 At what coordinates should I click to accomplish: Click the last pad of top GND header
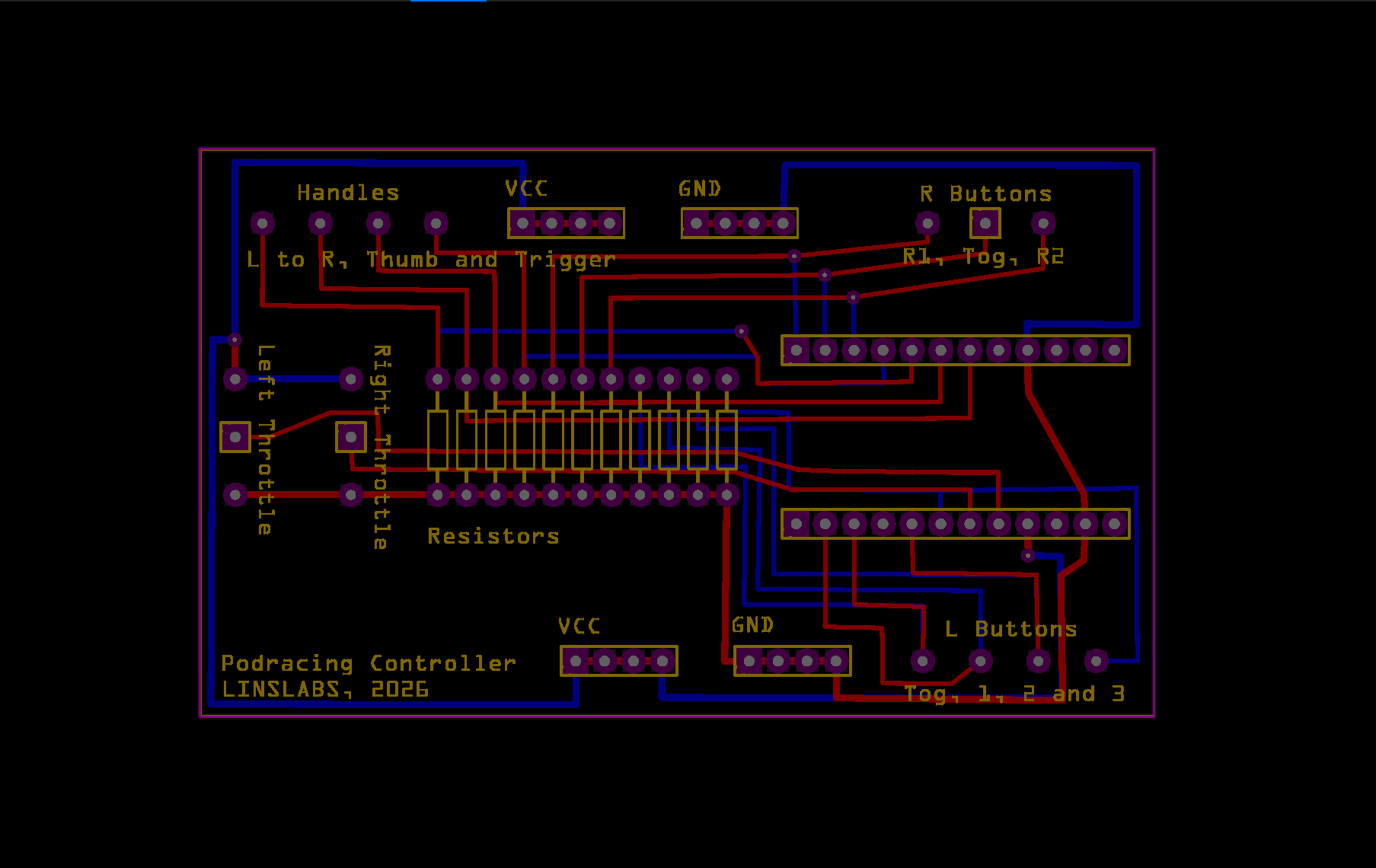[x=784, y=223]
